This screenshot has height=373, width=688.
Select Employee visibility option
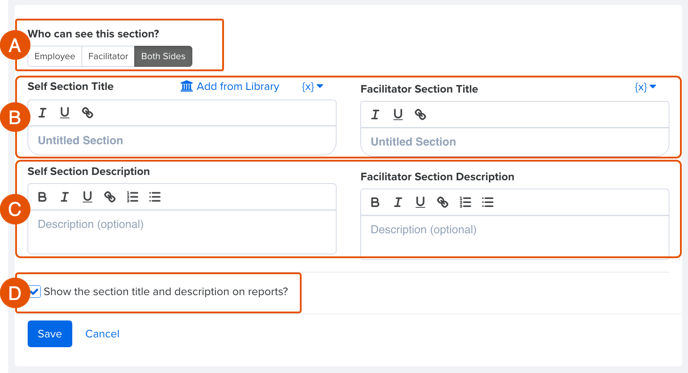coord(55,56)
